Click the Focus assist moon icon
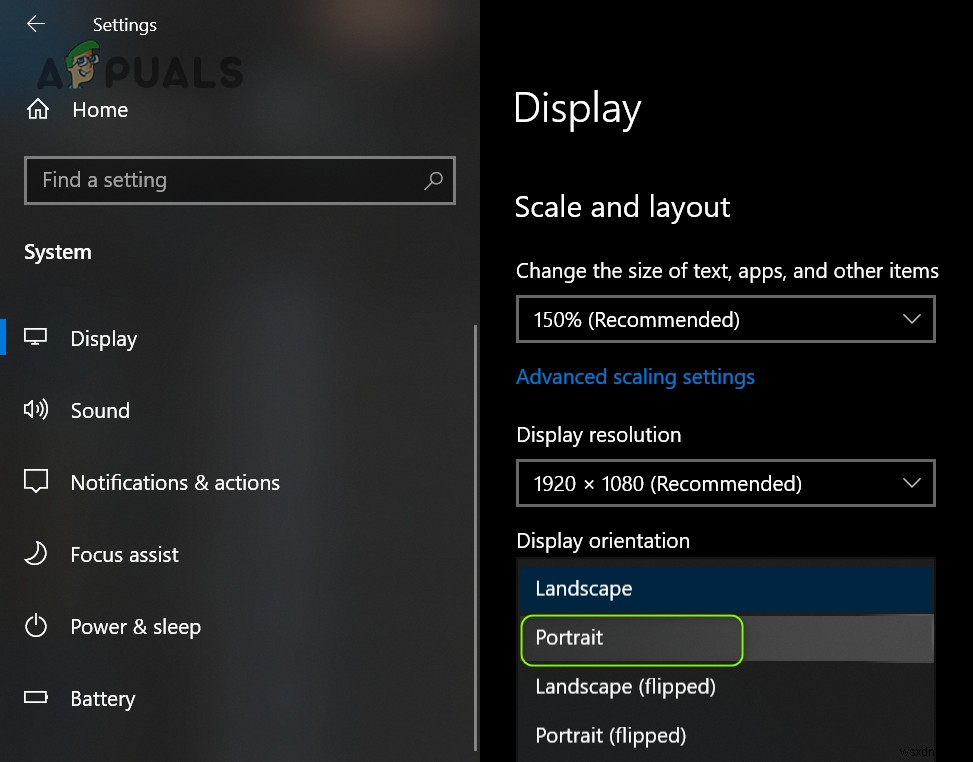This screenshot has height=762, width=973. pyautogui.click(x=36, y=554)
